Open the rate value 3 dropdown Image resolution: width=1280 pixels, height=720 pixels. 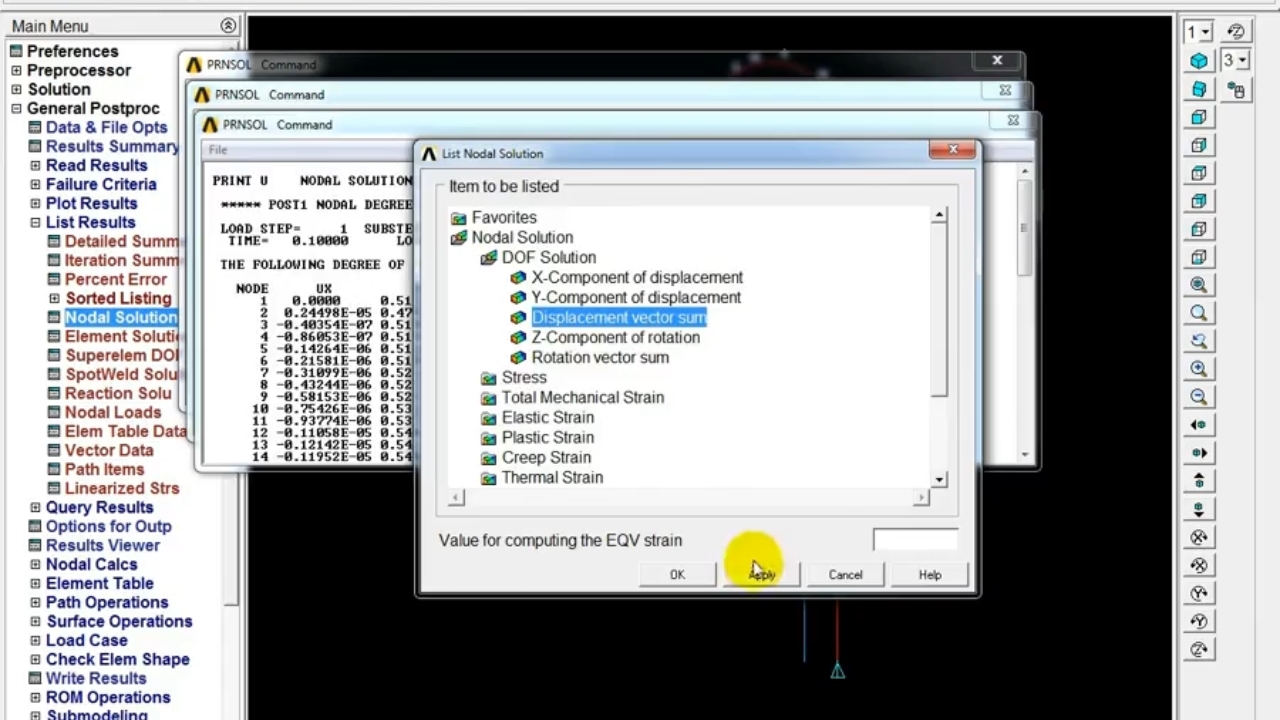pos(1235,61)
